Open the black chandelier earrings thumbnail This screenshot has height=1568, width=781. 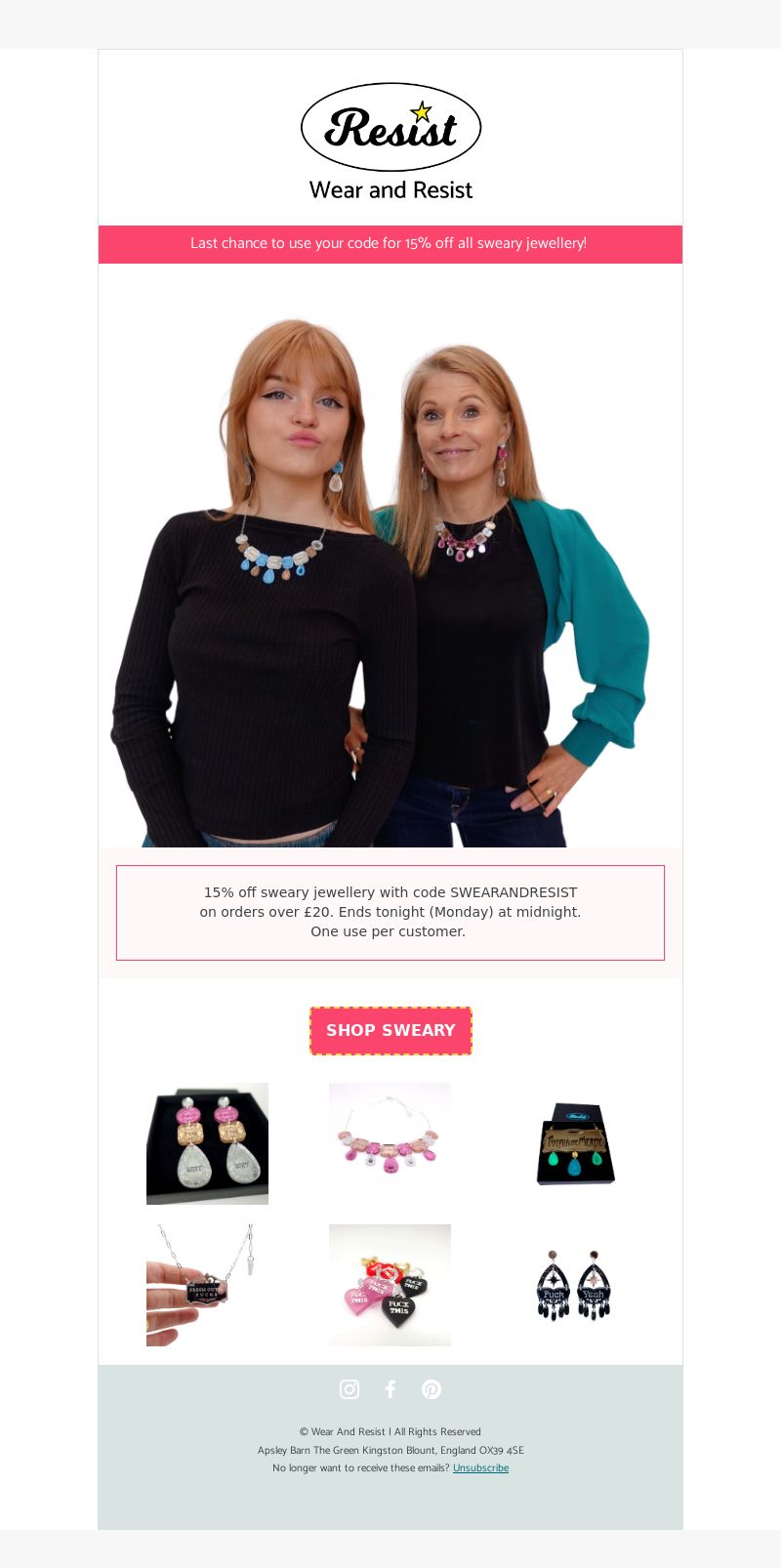tap(573, 1285)
